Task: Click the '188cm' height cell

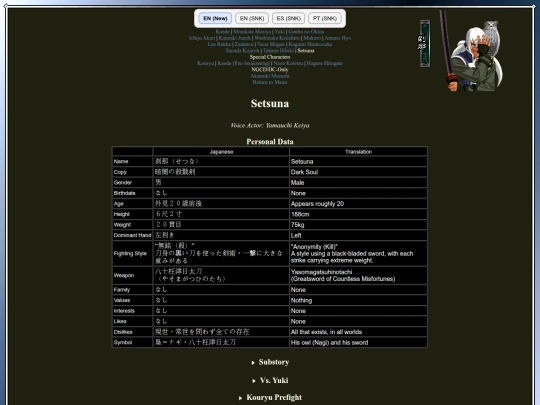Action: (359, 214)
